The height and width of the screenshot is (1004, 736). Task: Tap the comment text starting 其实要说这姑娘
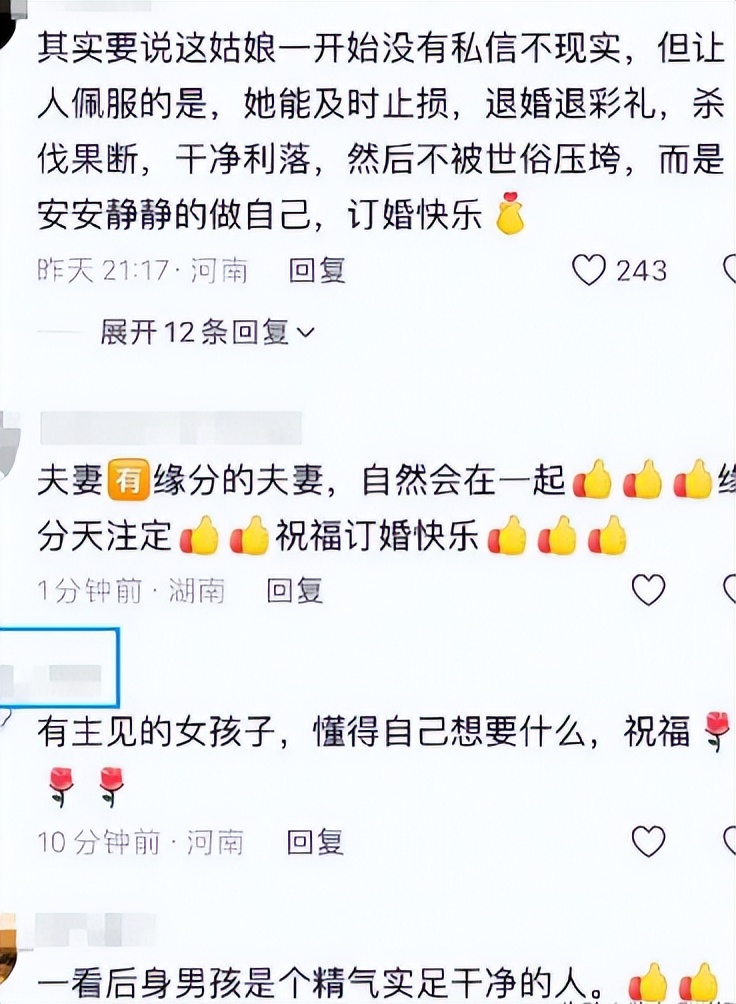pyautogui.click(x=380, y=131)
